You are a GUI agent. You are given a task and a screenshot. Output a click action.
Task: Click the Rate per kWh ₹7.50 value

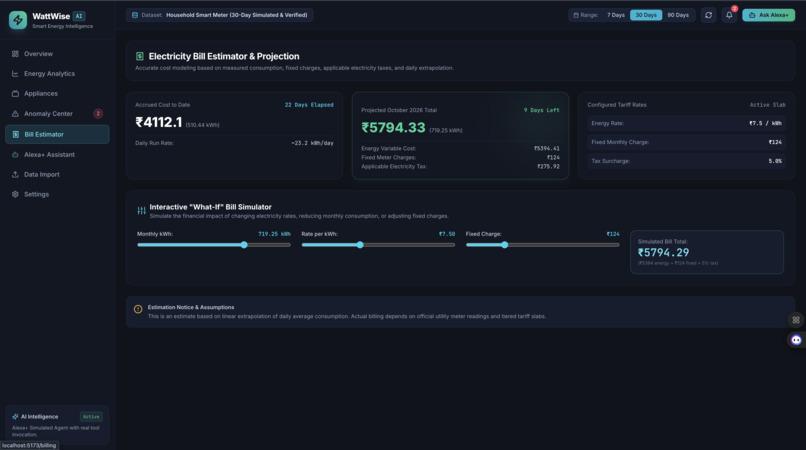pos(447,234)
